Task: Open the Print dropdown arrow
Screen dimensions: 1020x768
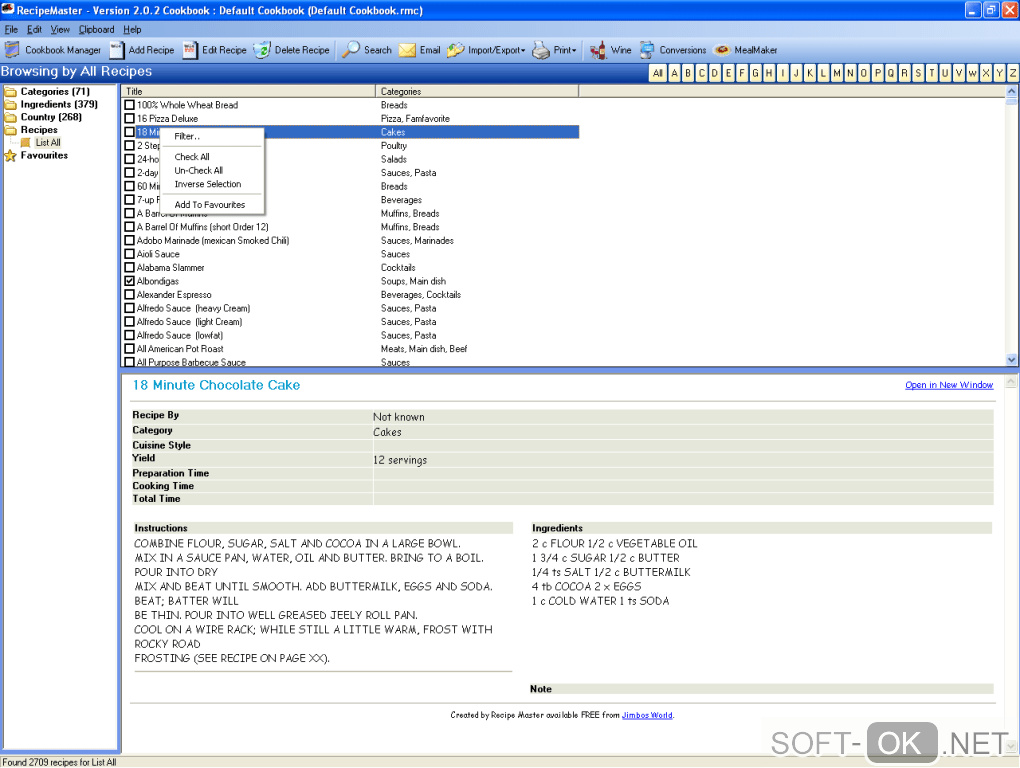Action: coord(574,51)
